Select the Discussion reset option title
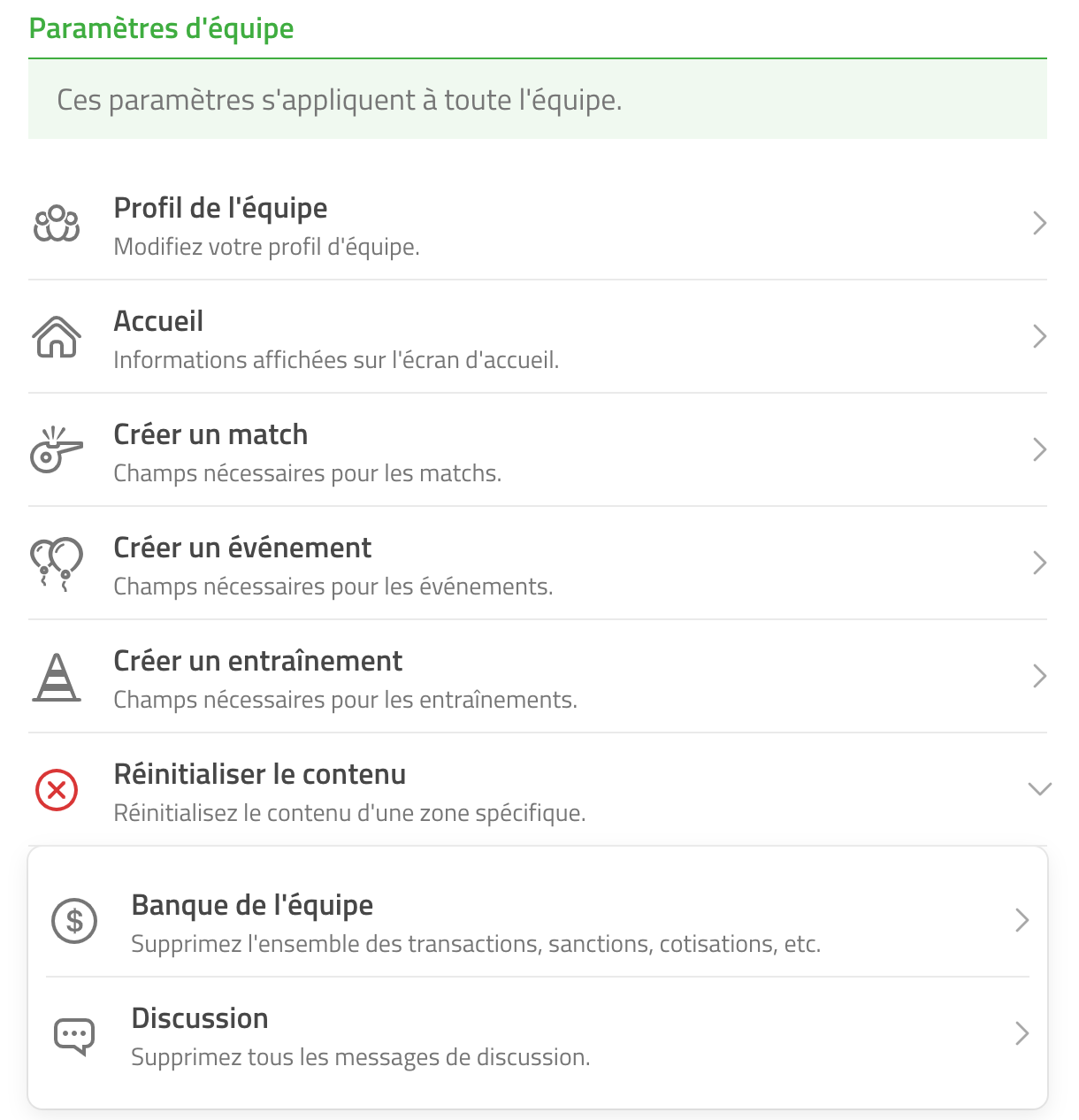 200,1018
